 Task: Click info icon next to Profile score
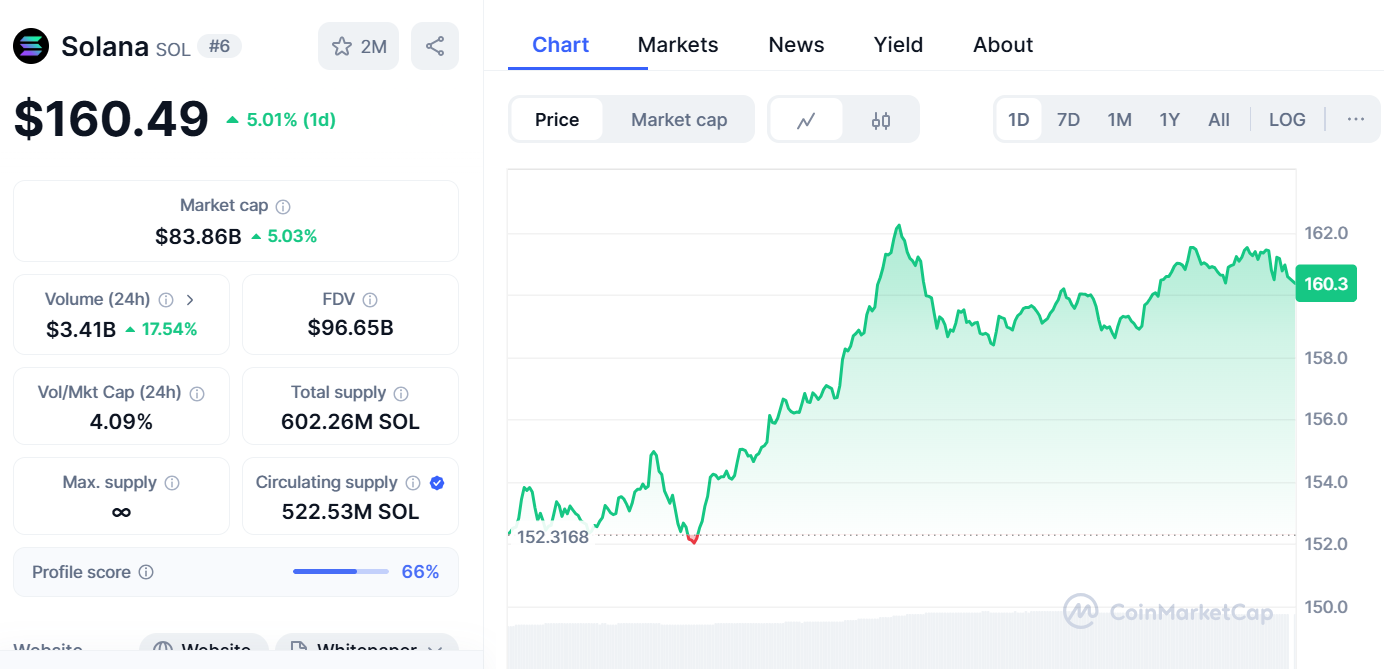tap(146, 572)
